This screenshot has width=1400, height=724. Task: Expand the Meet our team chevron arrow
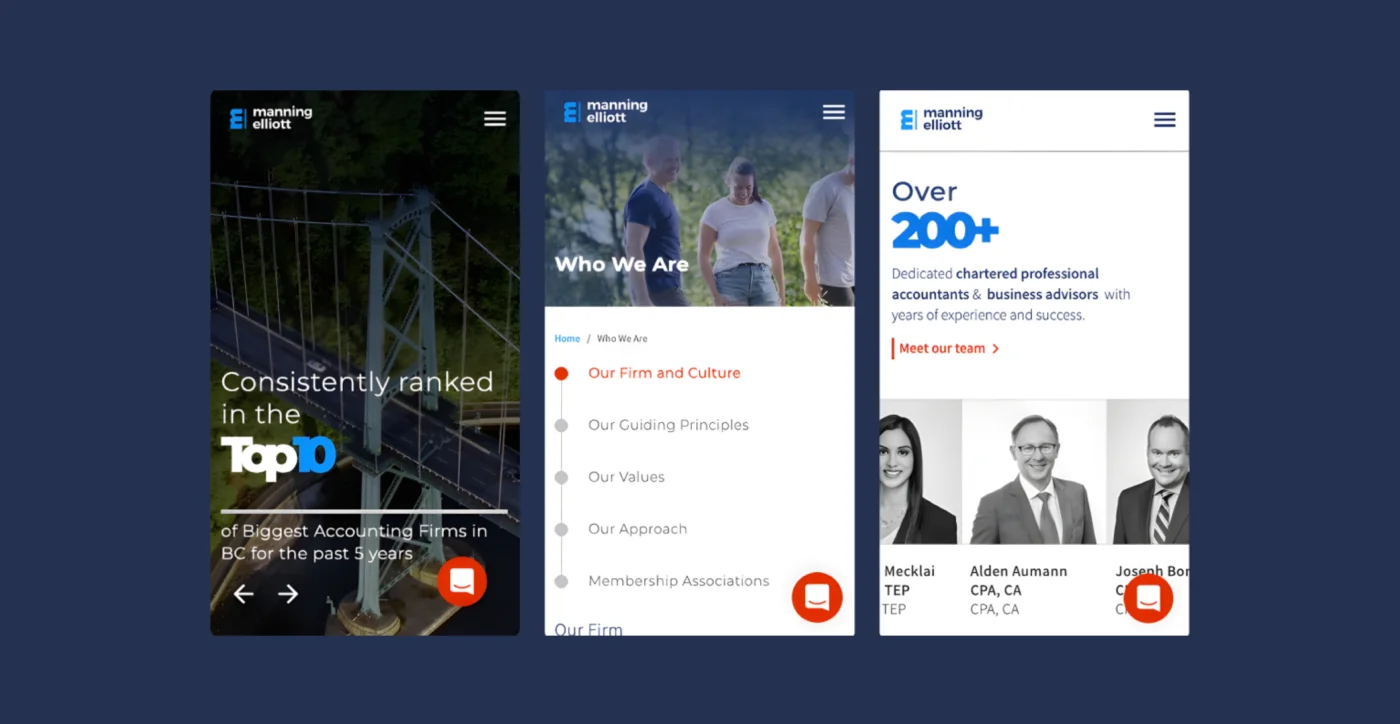tap(995, 349)
